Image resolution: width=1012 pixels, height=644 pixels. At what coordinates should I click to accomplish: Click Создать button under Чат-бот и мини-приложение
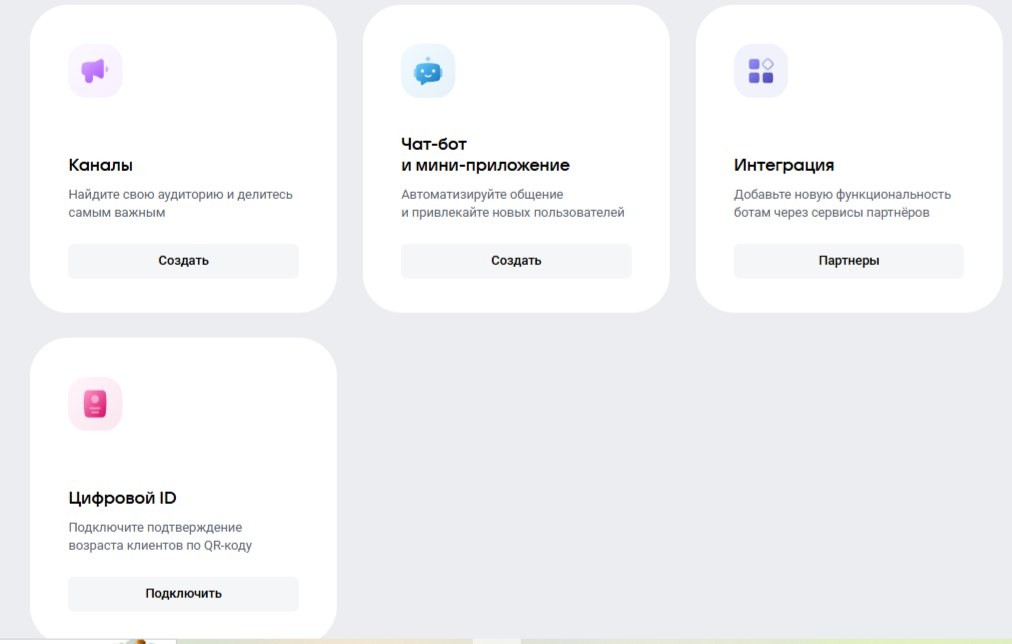click(516, 261)
